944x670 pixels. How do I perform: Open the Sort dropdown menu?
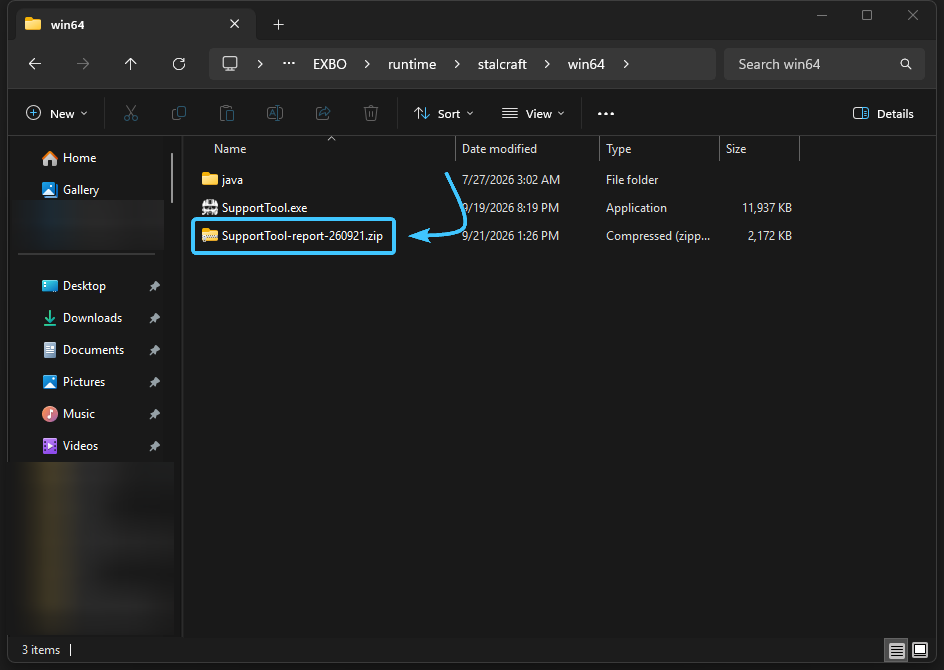pyautogui.click(x=444, y=113)
